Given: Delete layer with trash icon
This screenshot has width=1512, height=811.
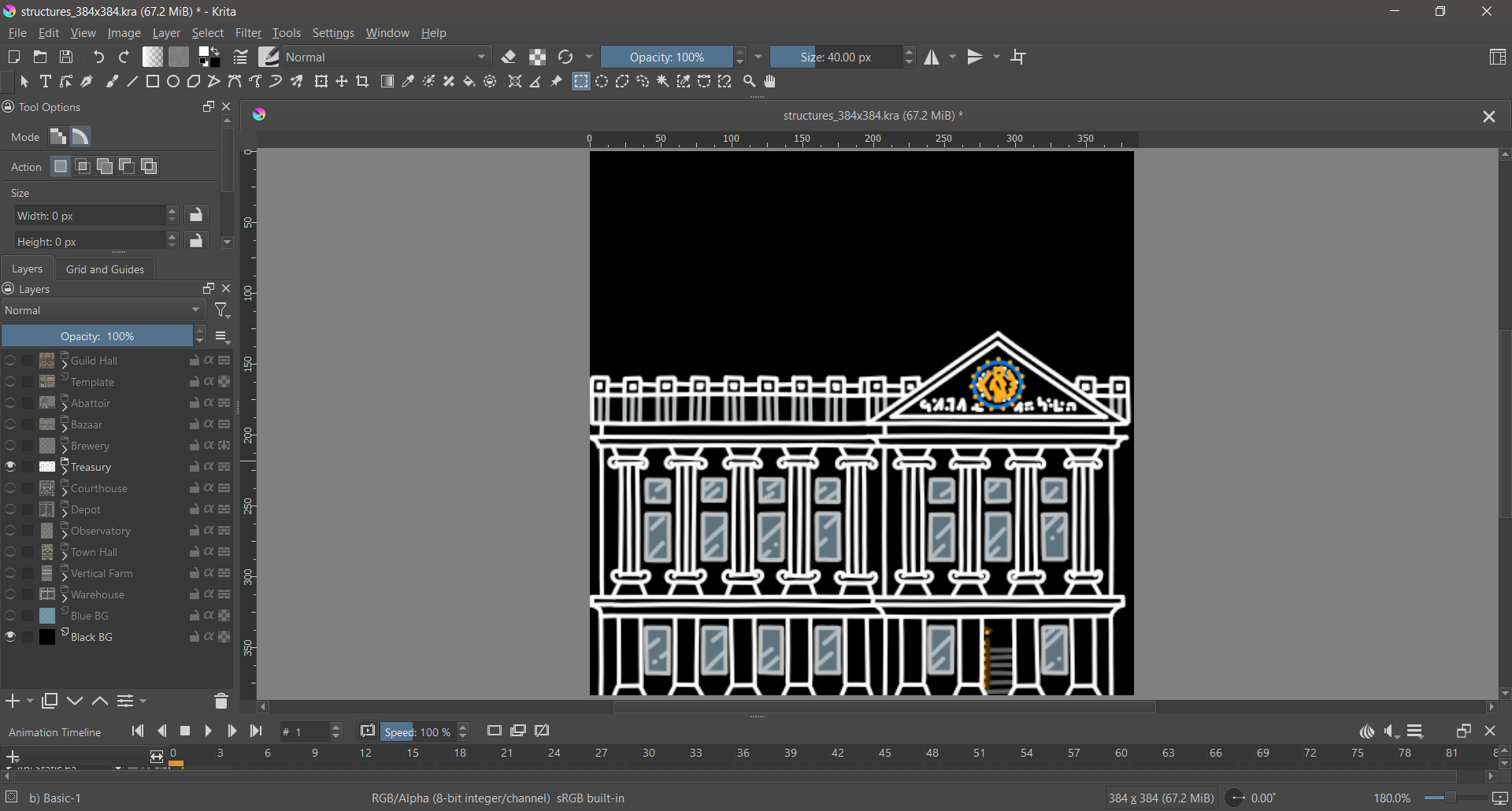Looking at the screenshot, I should pos(221,702).
